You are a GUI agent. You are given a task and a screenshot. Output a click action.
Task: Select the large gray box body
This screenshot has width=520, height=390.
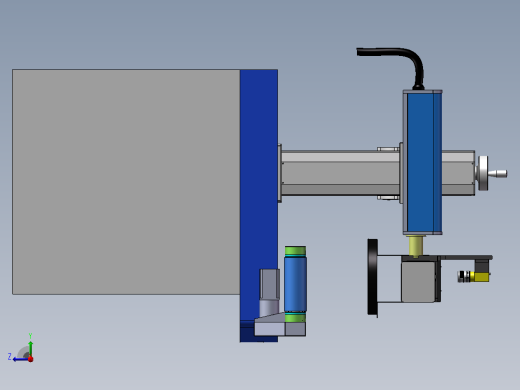pos(126,182)
